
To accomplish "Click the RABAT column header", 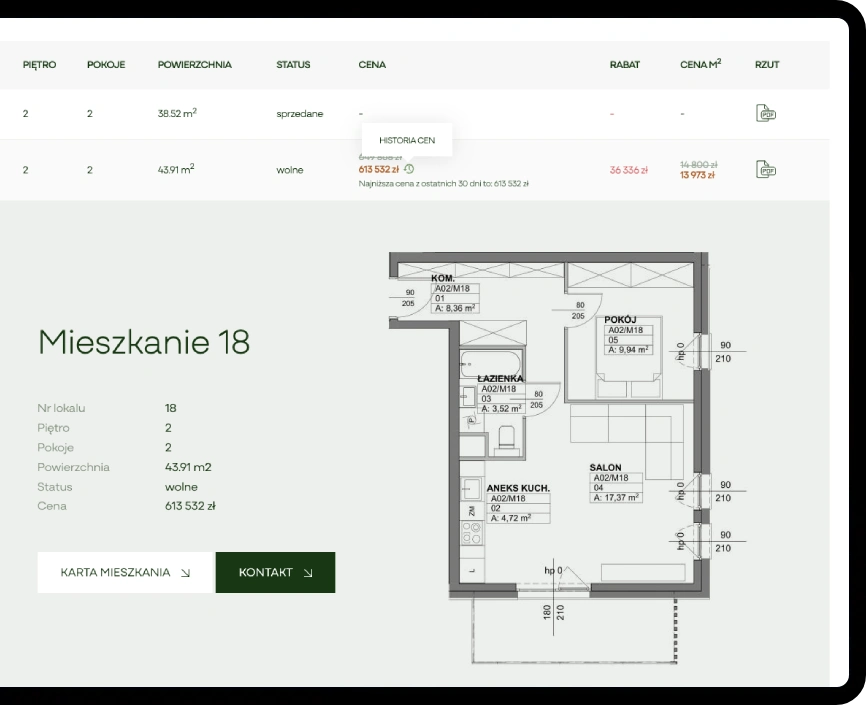I will click(x=625, y=65).
